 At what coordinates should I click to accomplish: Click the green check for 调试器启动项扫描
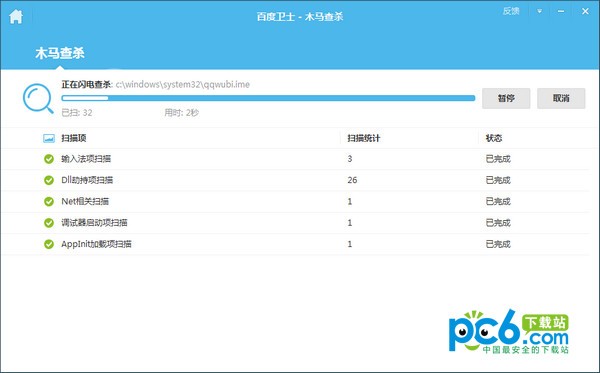[49, 223]
